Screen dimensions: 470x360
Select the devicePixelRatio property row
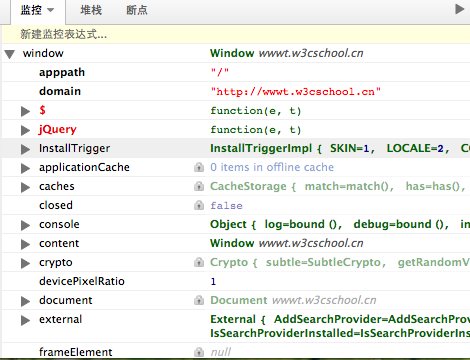click(236, 281)
